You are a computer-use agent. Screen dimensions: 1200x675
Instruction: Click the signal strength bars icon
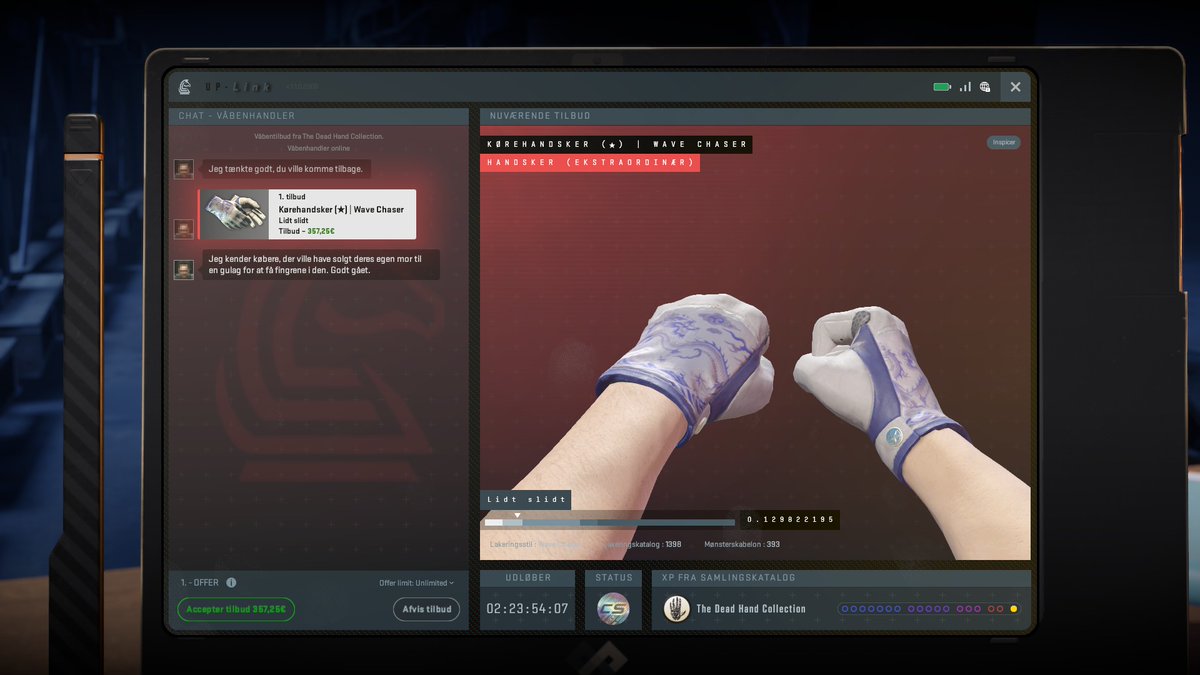(965, 87)
